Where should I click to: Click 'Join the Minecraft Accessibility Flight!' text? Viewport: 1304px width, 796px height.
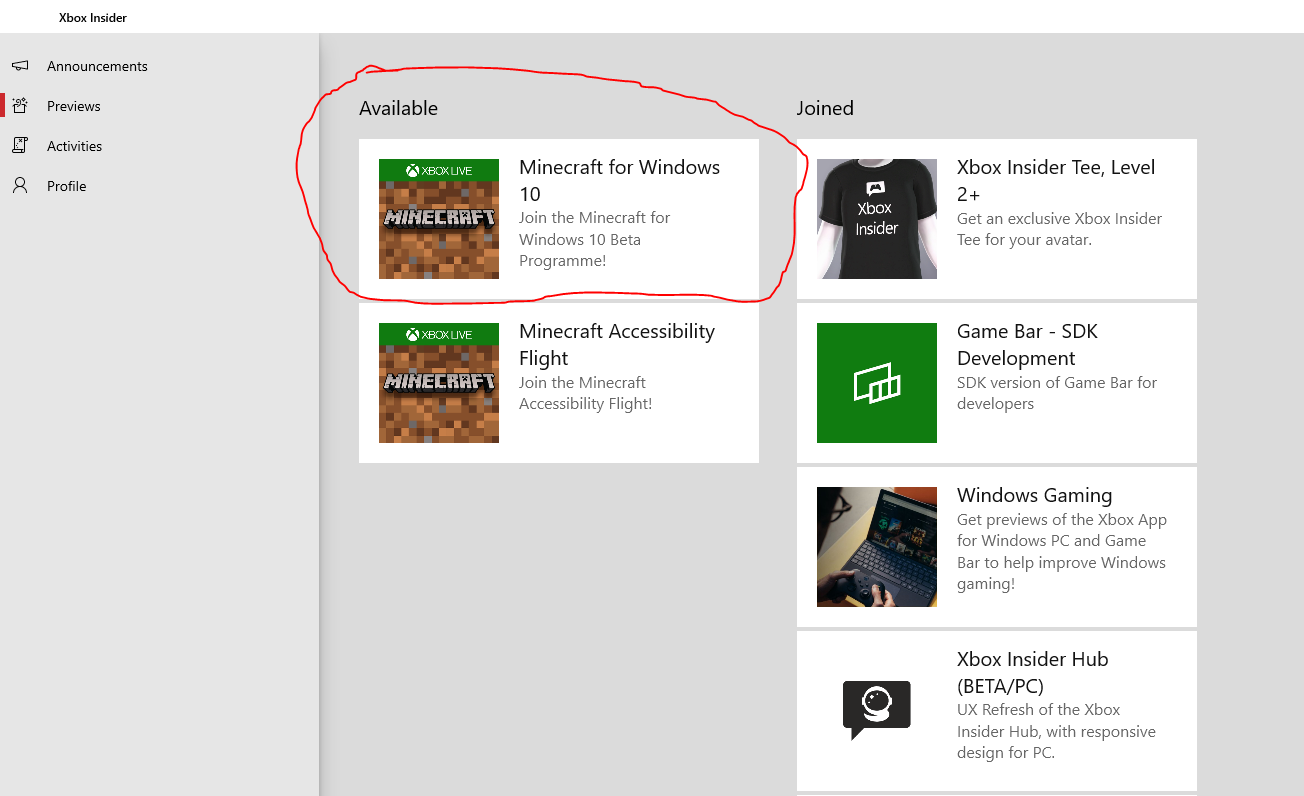point(586,393)
